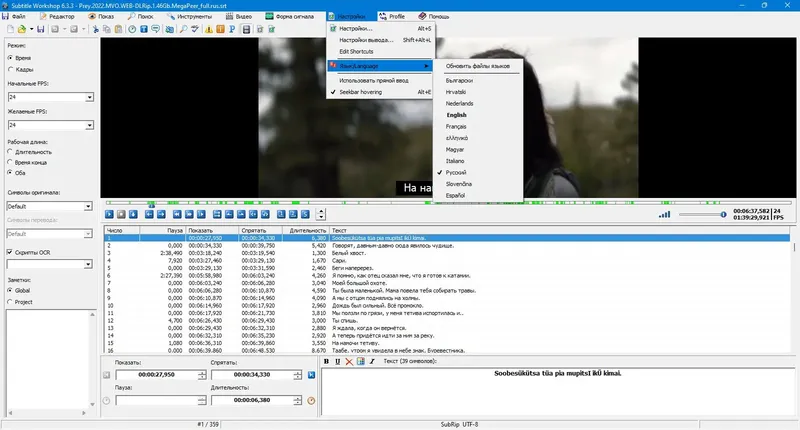Open the Profile menu

392,16
